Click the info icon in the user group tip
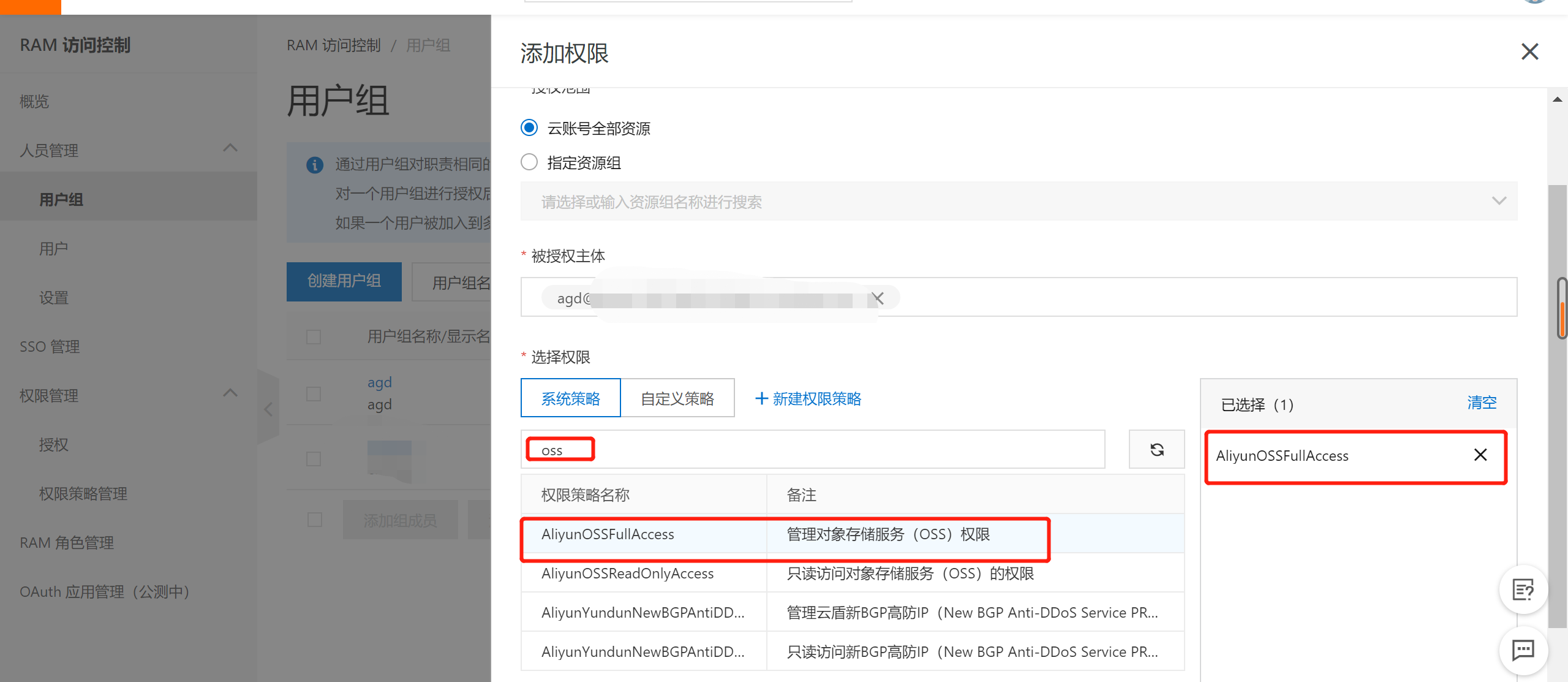The height and width of the screenshot is (682, 1568). [x=315, y=165]
